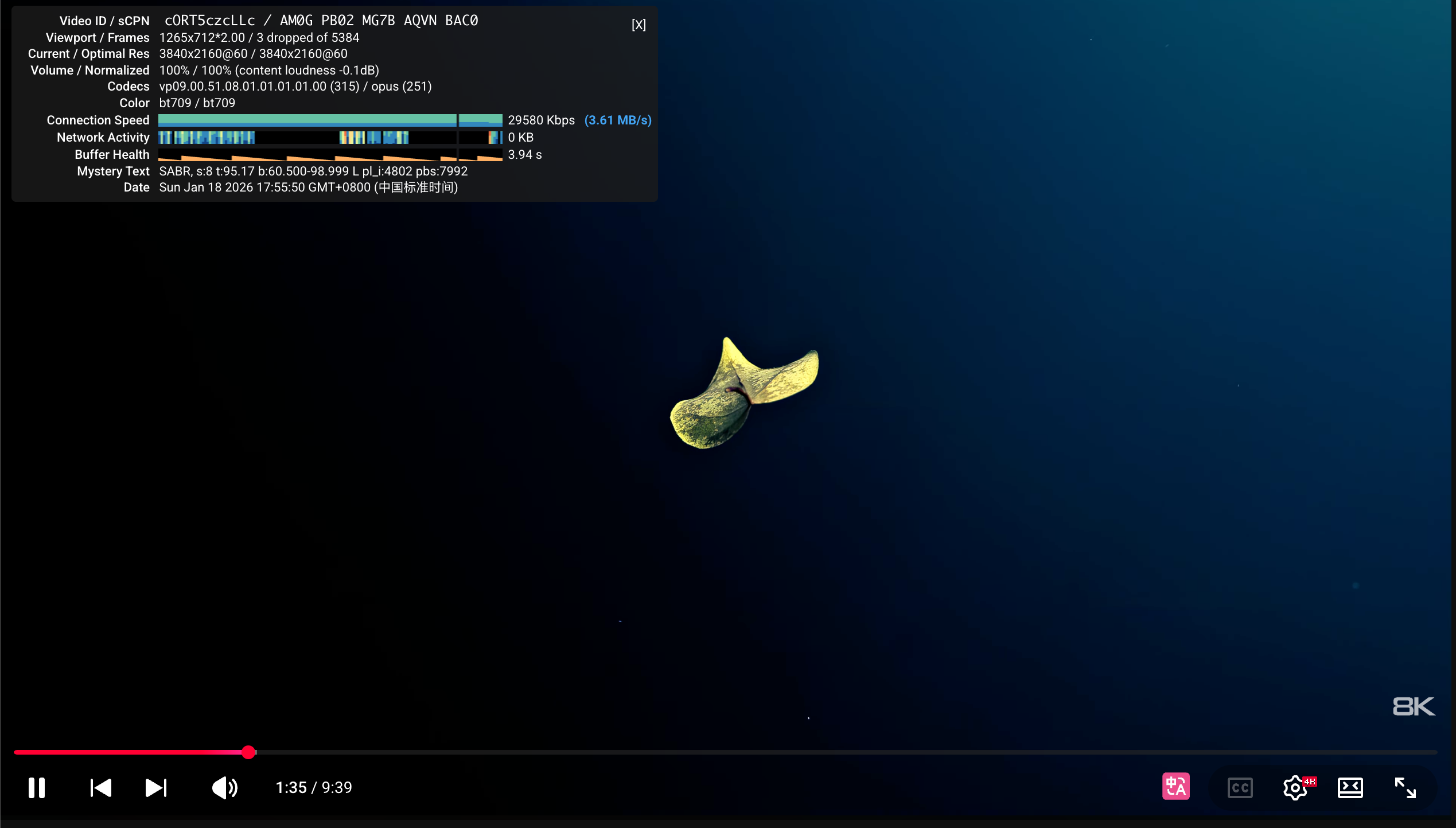The width and height of the screenshot is (1456, 828).
Task: Click the 1:35 / 9:39 time display
Action: pos(314,787)
